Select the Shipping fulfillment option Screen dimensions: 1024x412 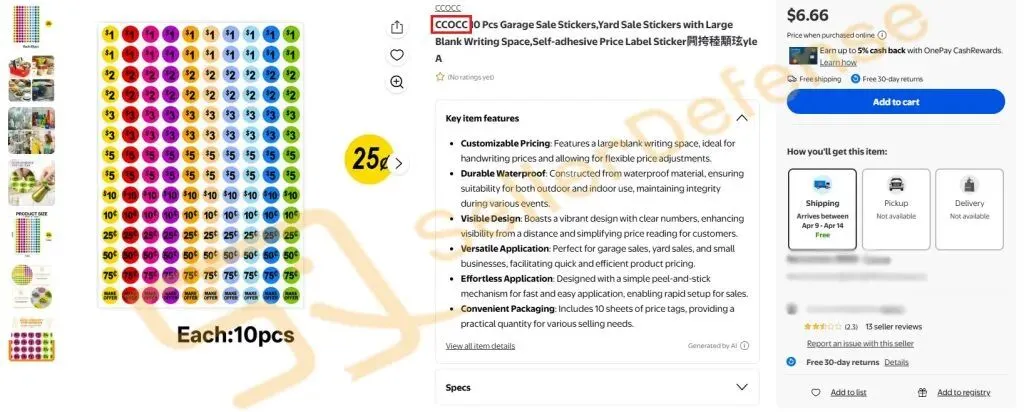pyautogui.click(x=822, y=208)
